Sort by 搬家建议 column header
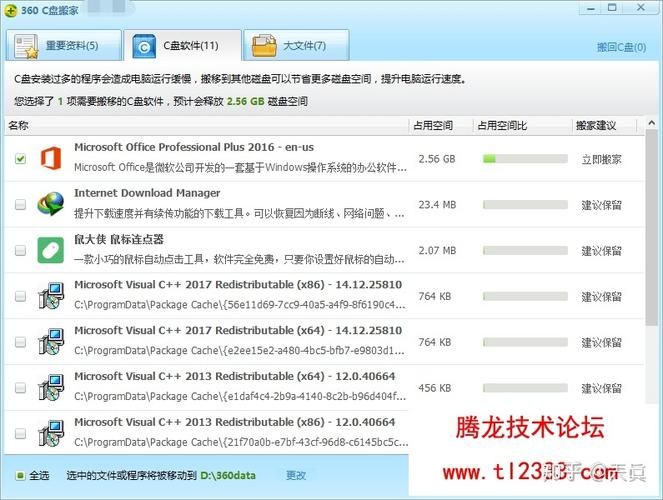 tap(596, 125)
